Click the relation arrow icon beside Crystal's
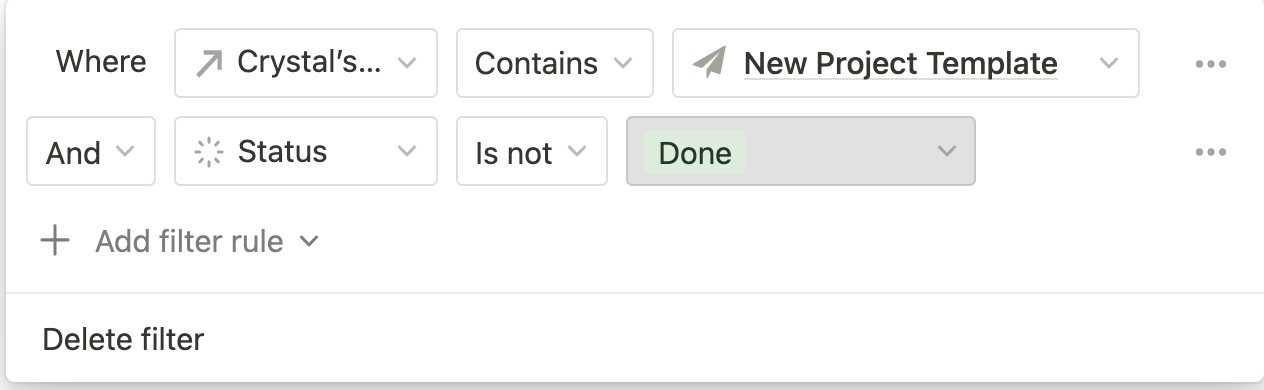 click(x=209, y=63)
